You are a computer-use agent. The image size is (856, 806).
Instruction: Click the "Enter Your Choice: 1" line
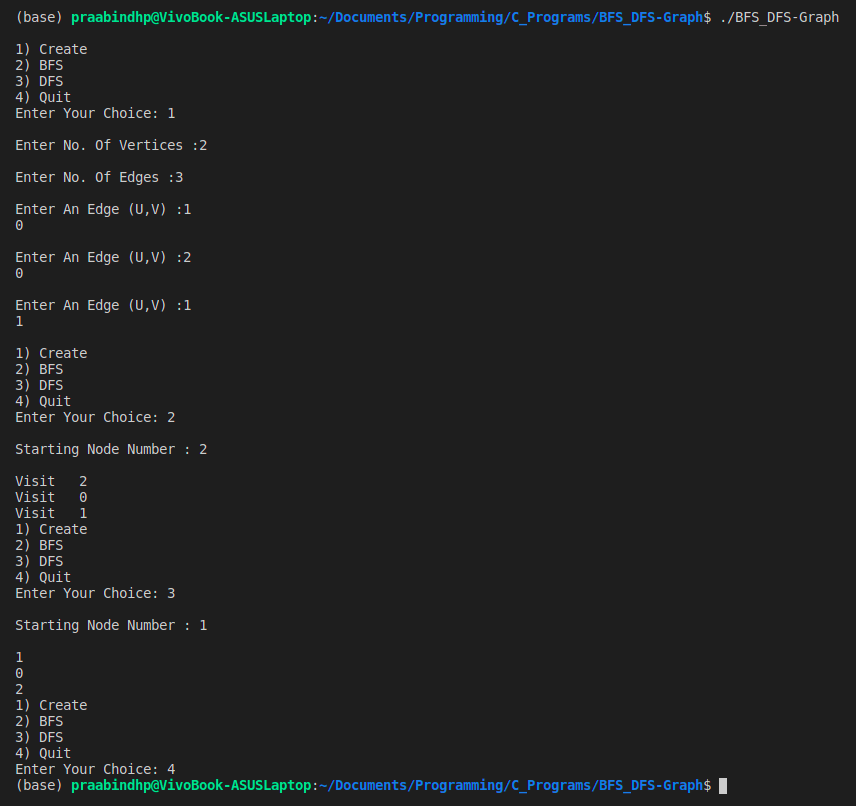click(96, 113)
